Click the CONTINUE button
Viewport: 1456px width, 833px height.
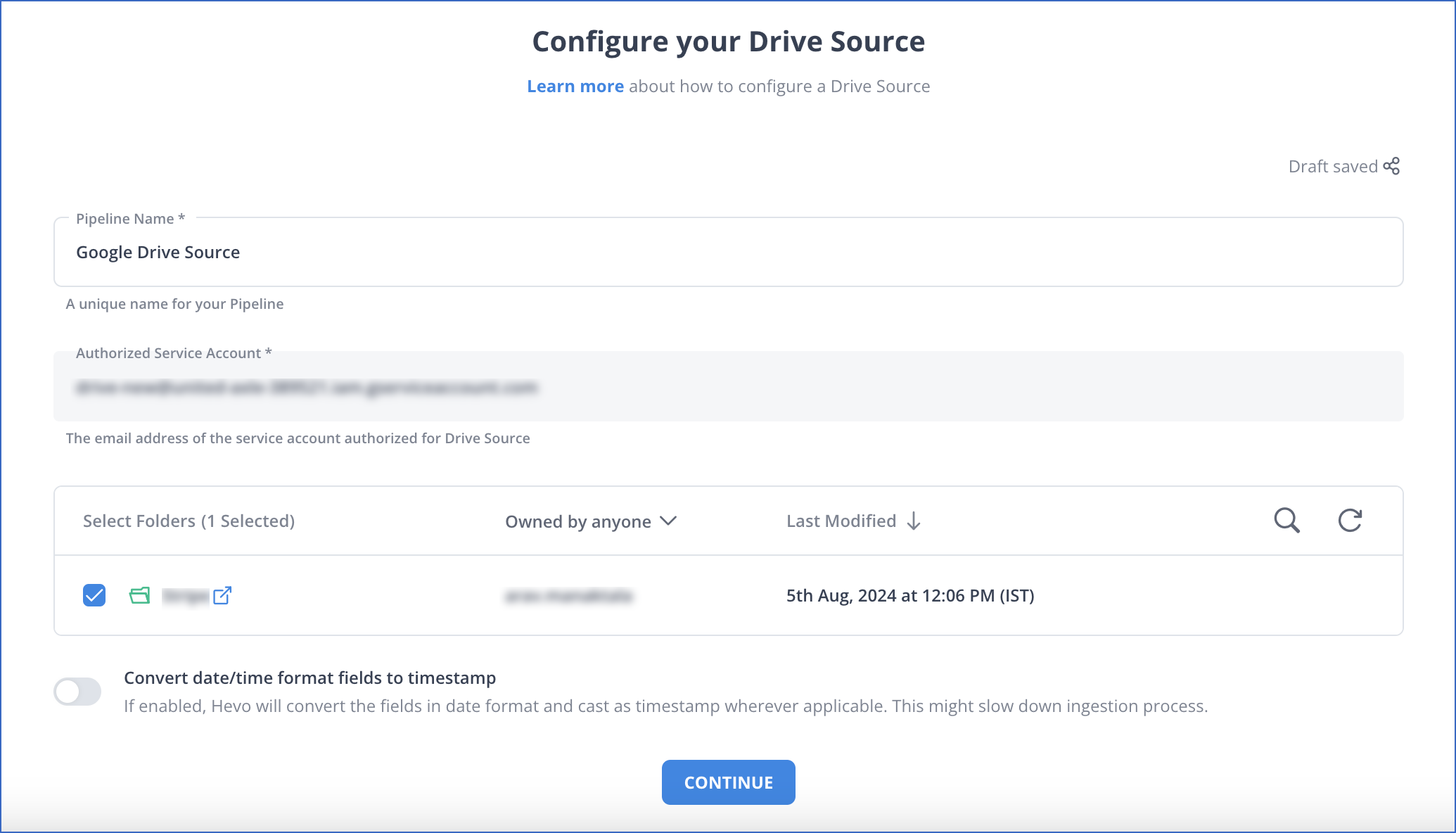click(729, 782)
